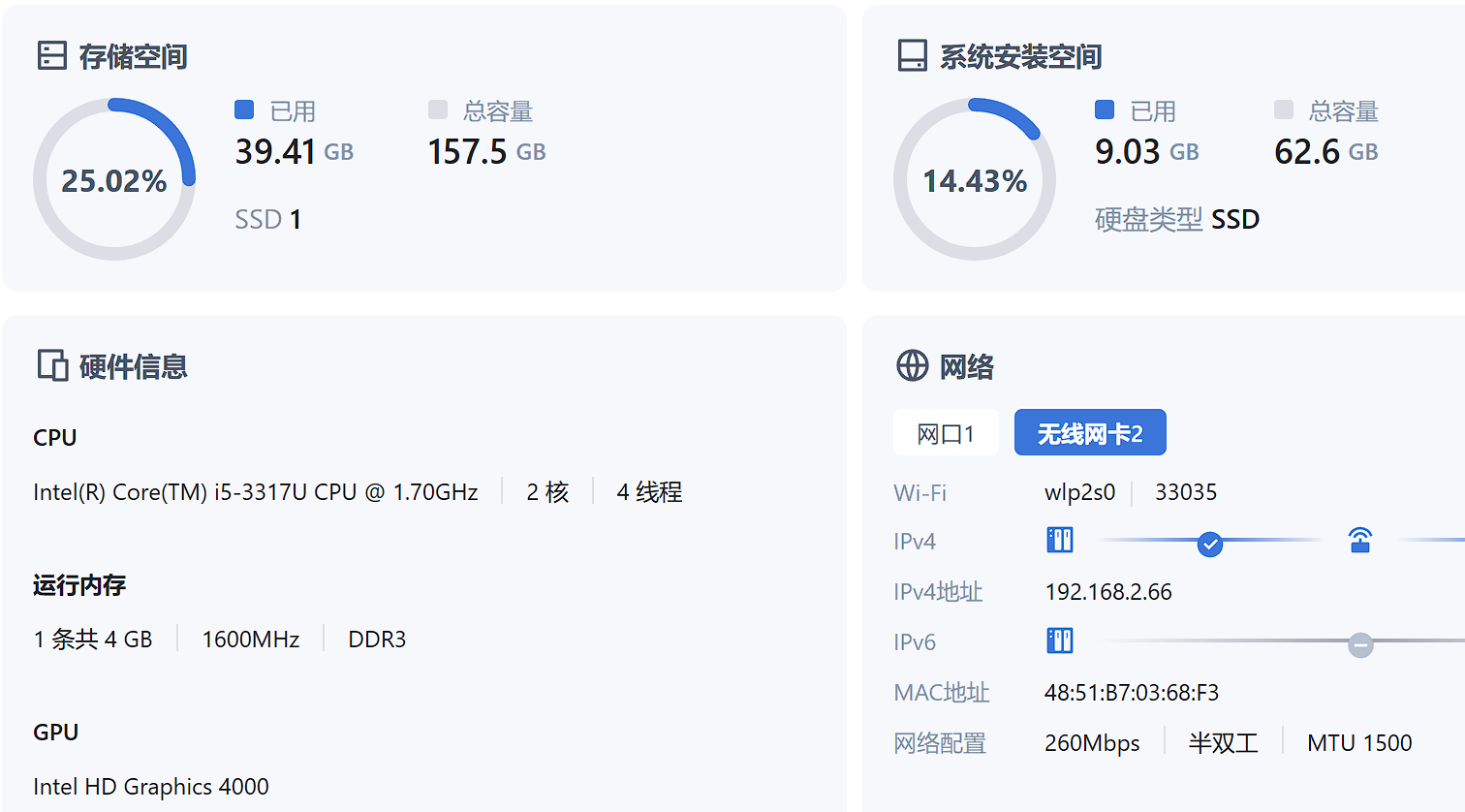The width and height of the screenshot is (1465, 812).
Task: Click the 33035 Wi-Fi value
Action: pos(1186,492)
